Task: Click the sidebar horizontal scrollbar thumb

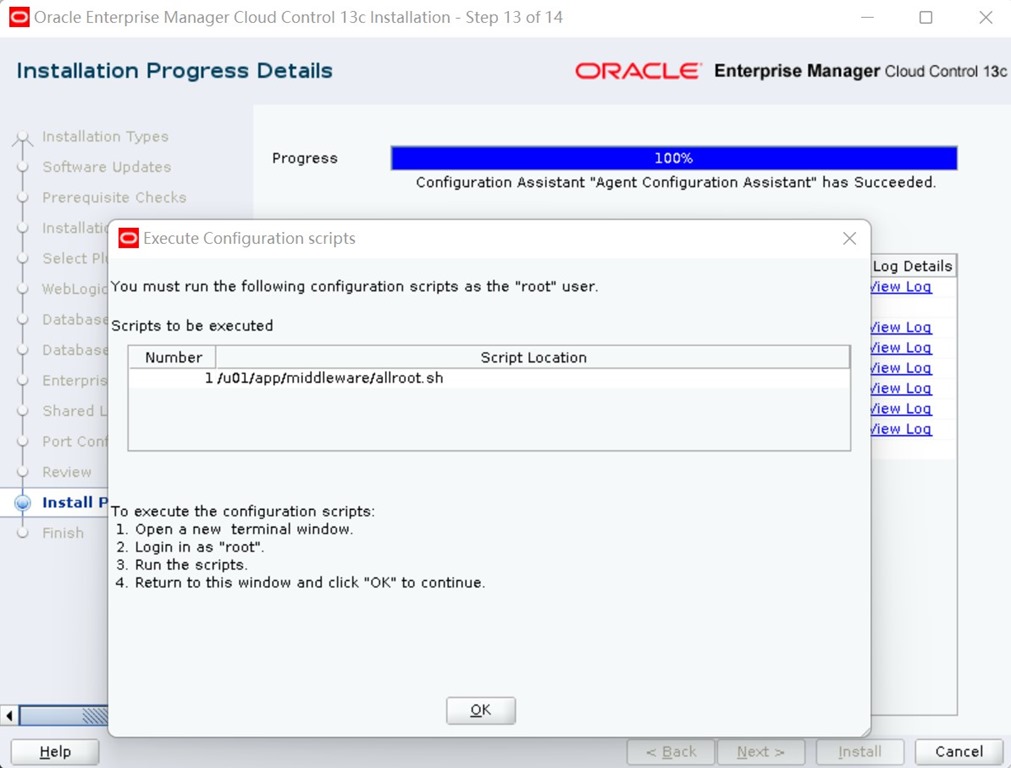Action: click(64, 715)
